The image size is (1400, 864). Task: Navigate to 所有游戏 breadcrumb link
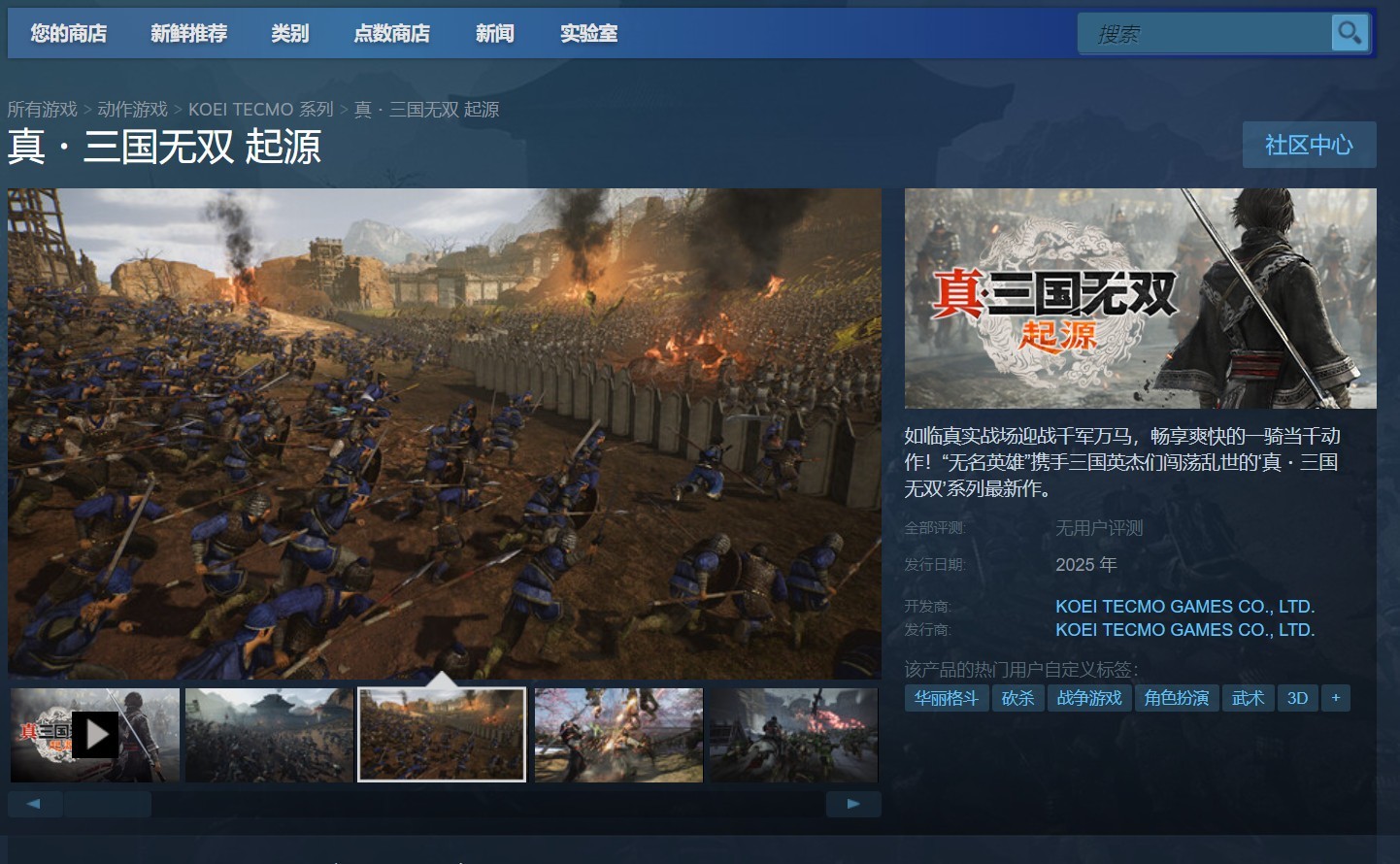tap(42, 110)
